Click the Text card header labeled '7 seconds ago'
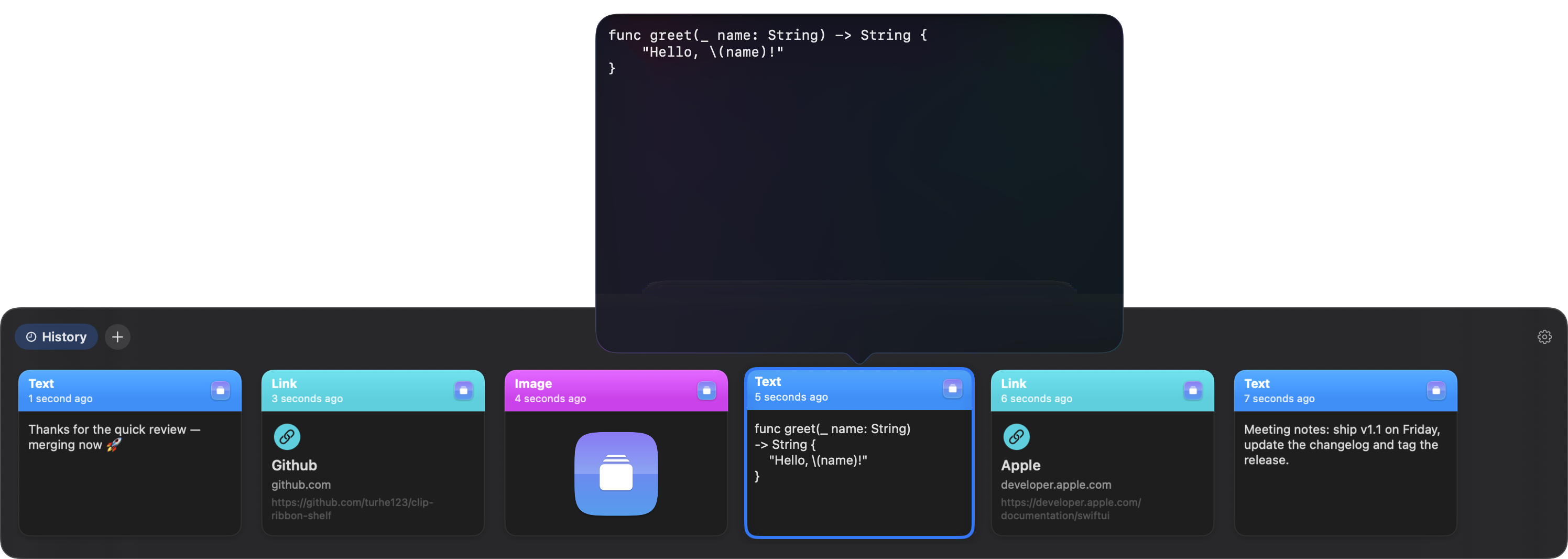The image size is (1568, 559). click(x=1345, y=390)
